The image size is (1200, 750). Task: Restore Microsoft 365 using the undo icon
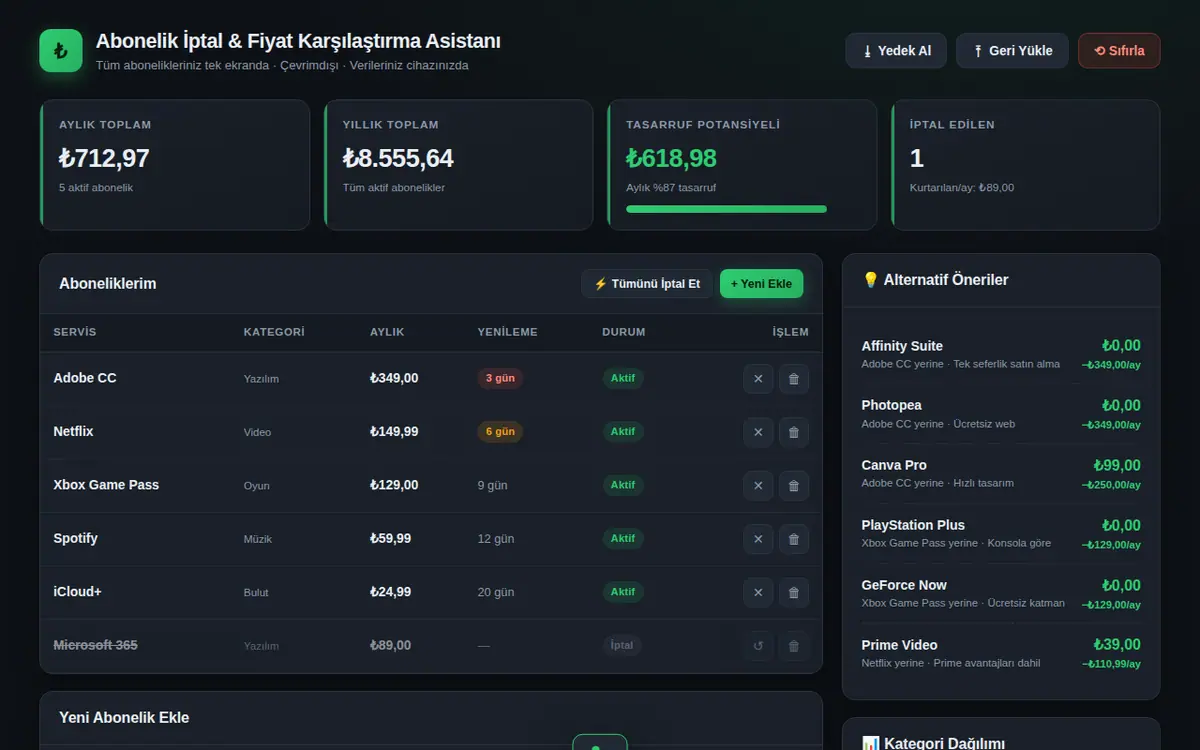coord(758,646)
